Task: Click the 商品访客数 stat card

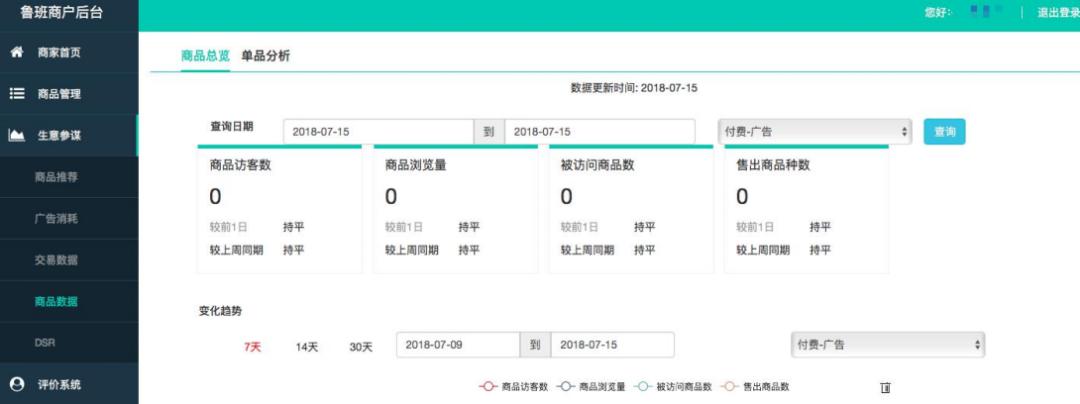Action: click(x=280, y=209)
